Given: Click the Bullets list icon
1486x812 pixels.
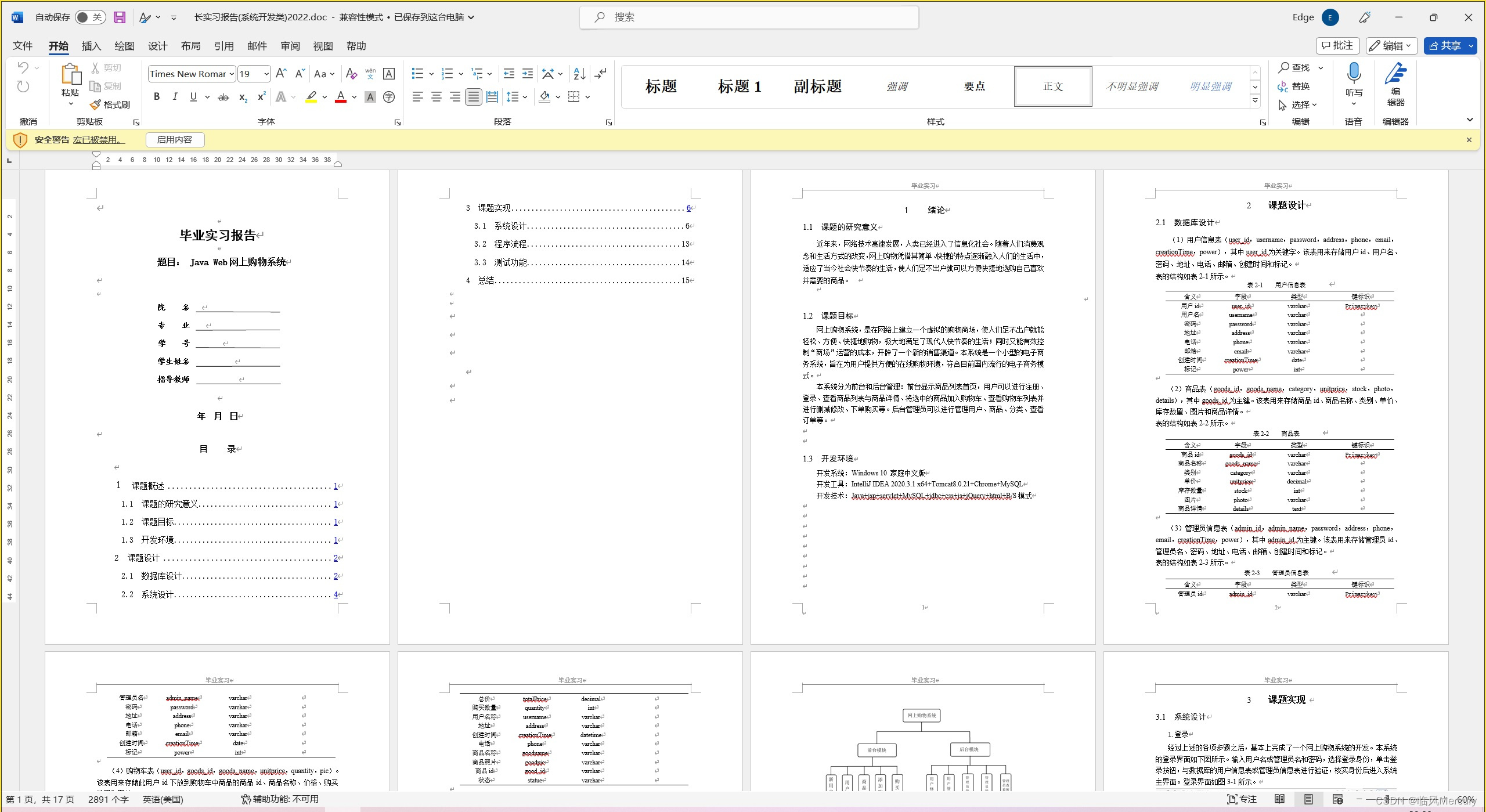Looking at the screenshot, I should click(x=417, y=74).
